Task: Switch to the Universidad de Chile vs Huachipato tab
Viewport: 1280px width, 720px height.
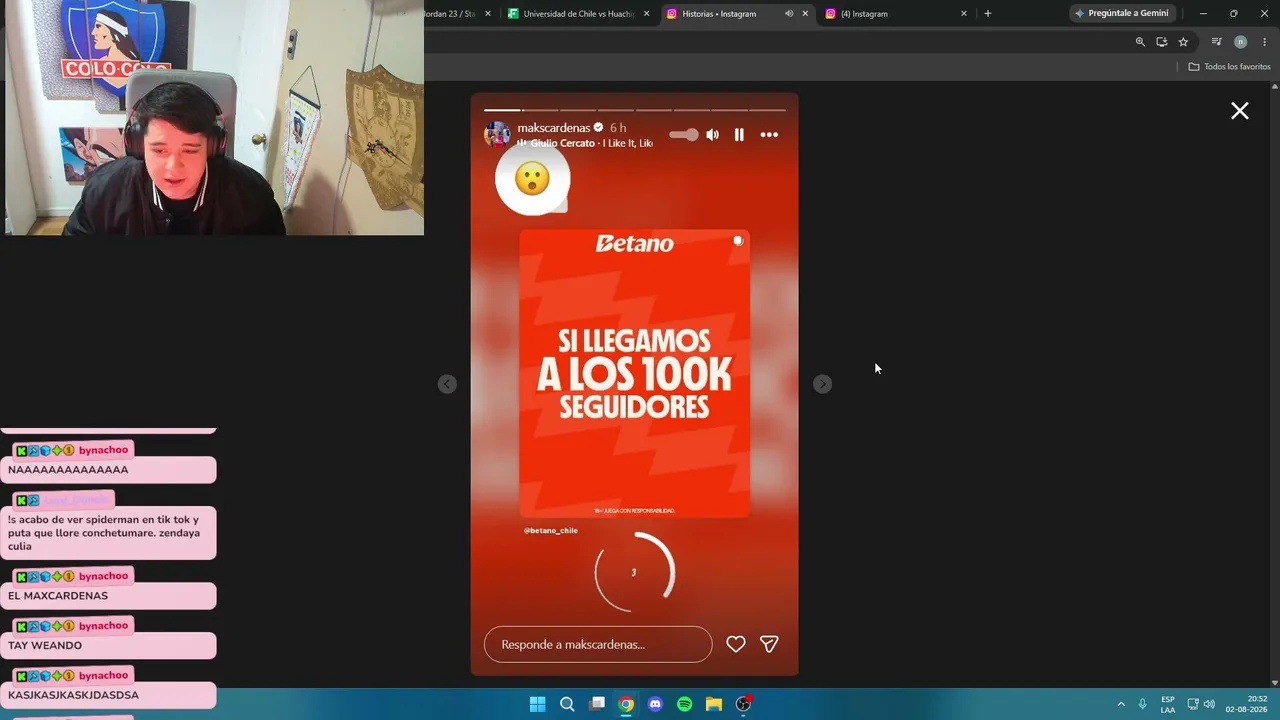Action: 579,14
